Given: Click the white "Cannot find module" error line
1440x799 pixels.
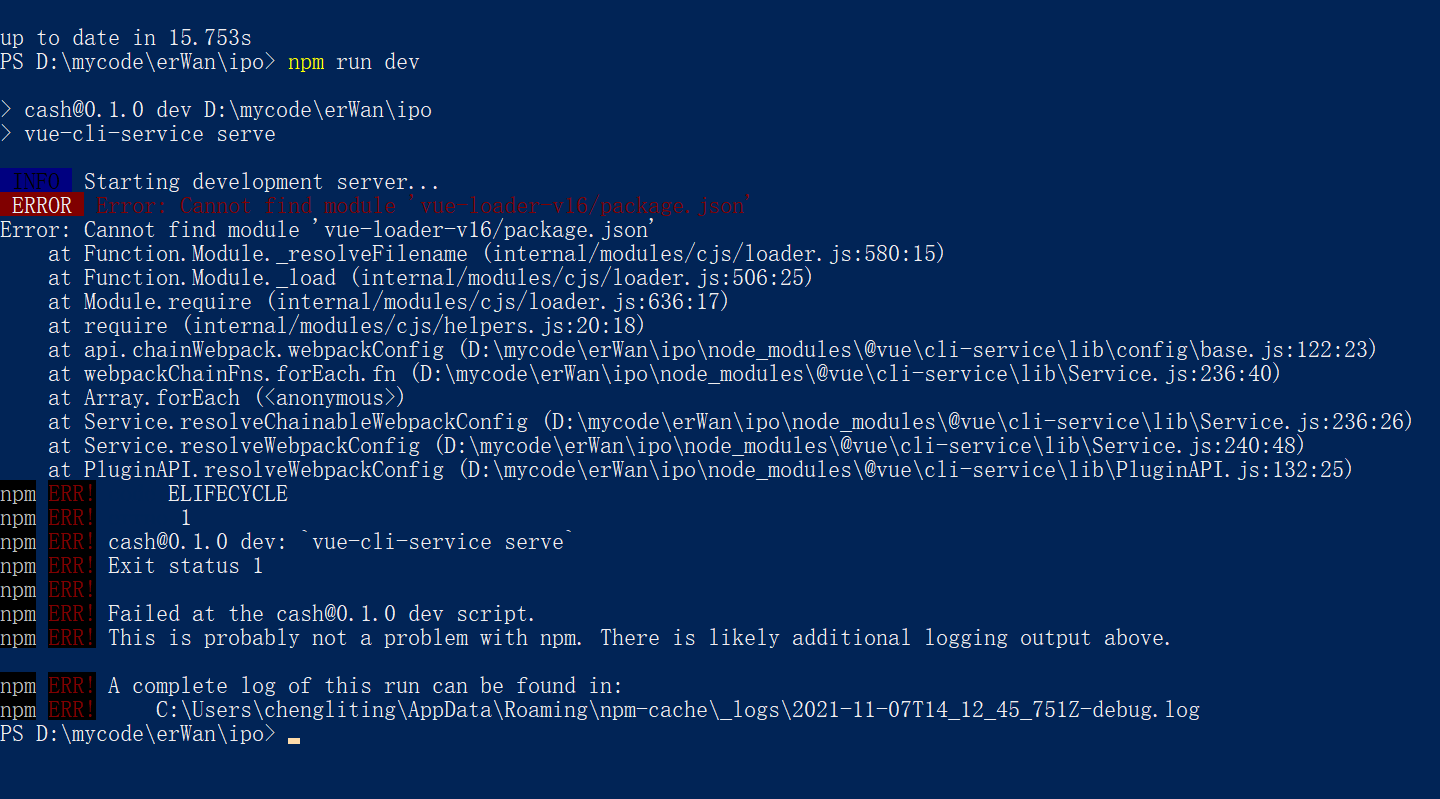Looking at the screenshot, I should coord(328,230).
